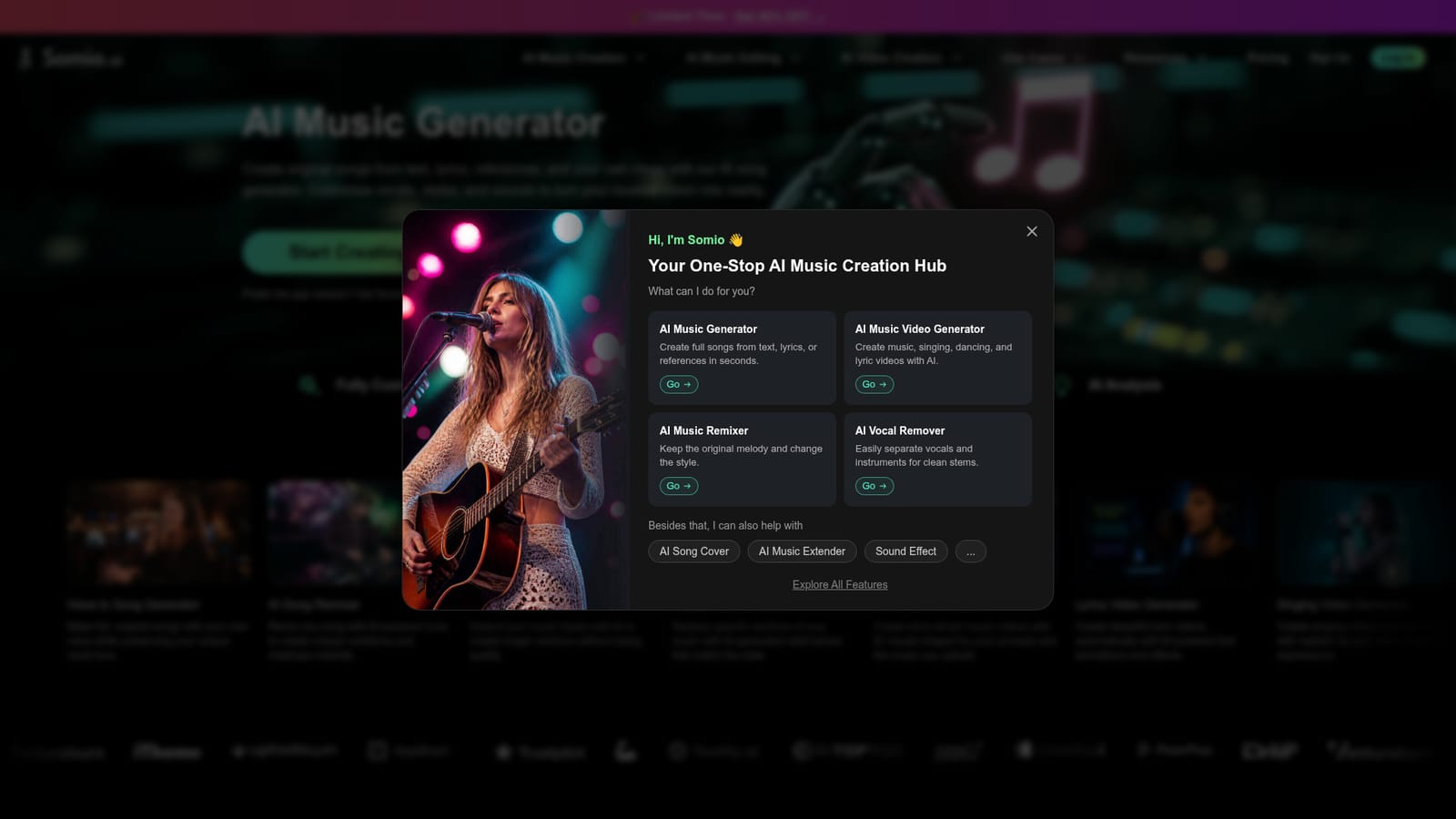
Task: Go to AI Music Video Generator
Action: pos(875,384)
